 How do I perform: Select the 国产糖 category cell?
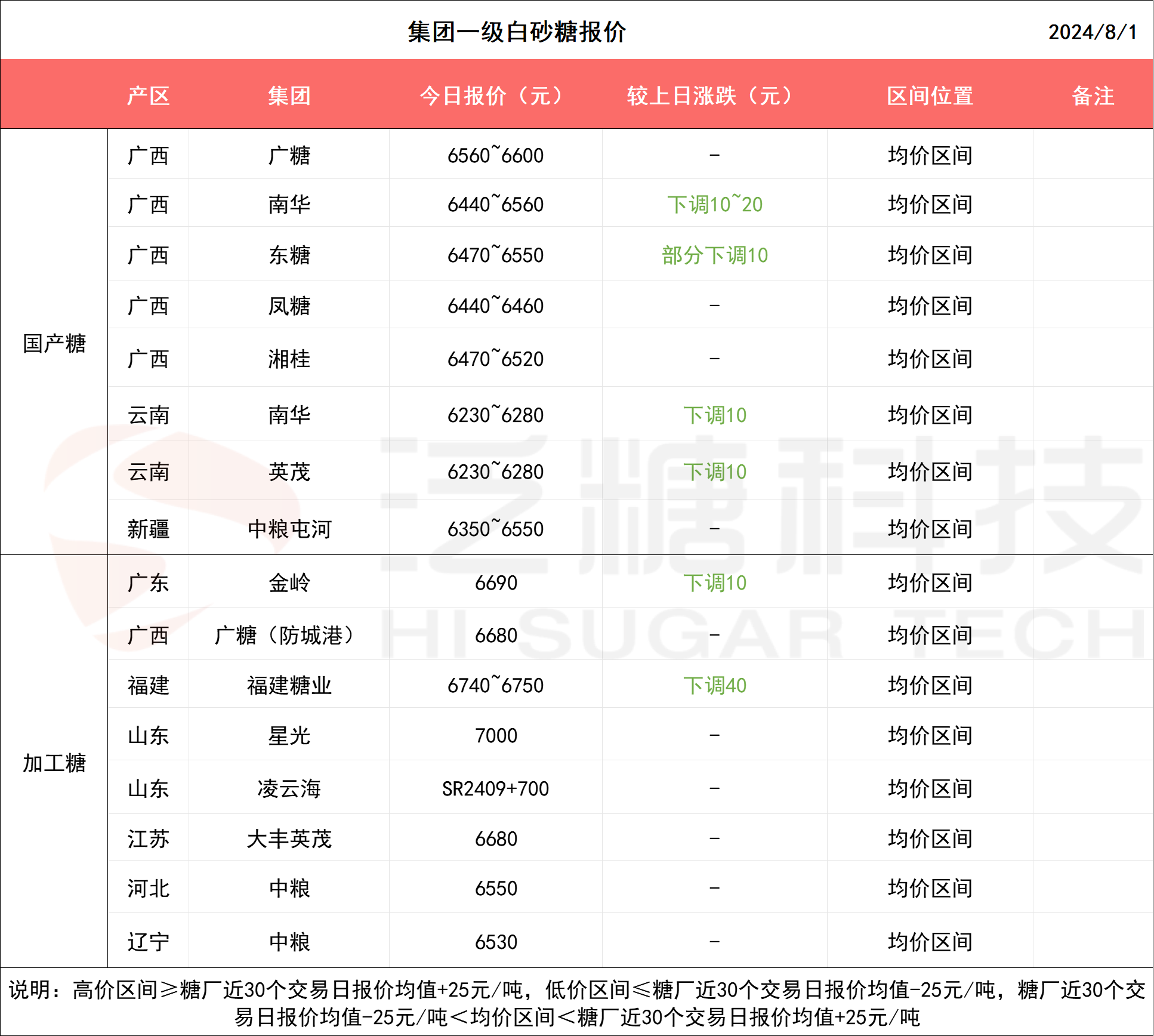[54, 343]
